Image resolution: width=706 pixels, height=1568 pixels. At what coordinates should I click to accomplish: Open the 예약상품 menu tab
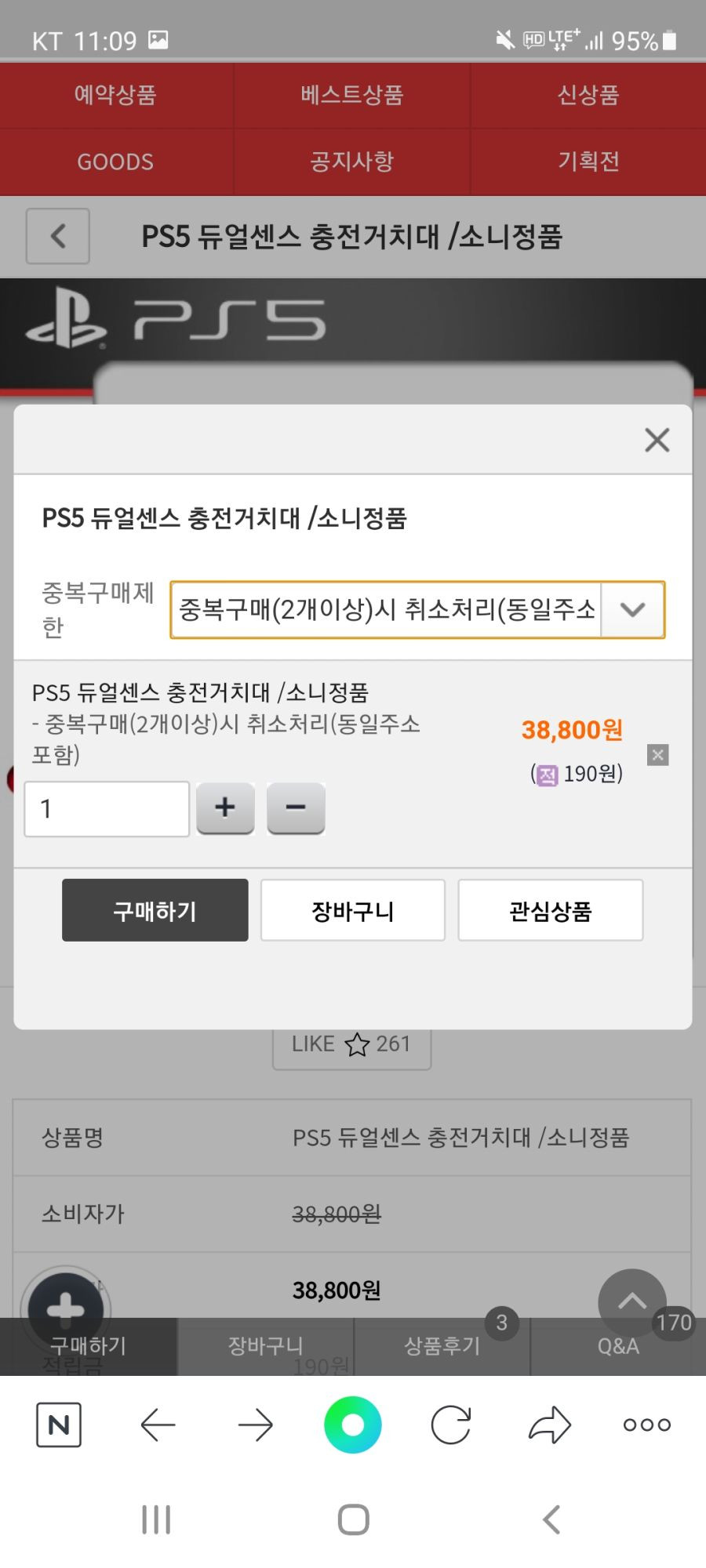116,95
